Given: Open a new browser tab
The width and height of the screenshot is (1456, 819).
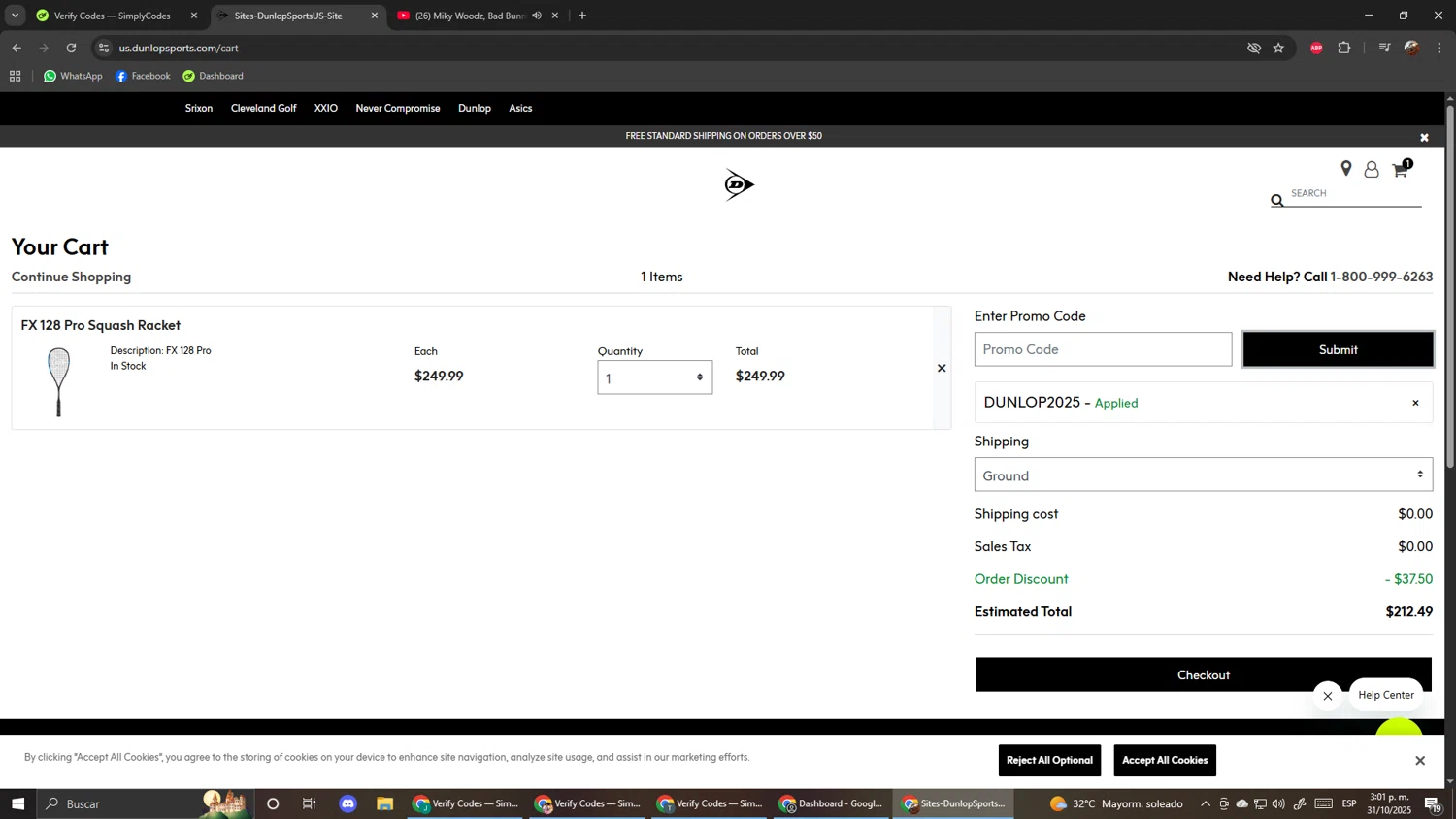Looking at the screenshot, I should (582, 16).
